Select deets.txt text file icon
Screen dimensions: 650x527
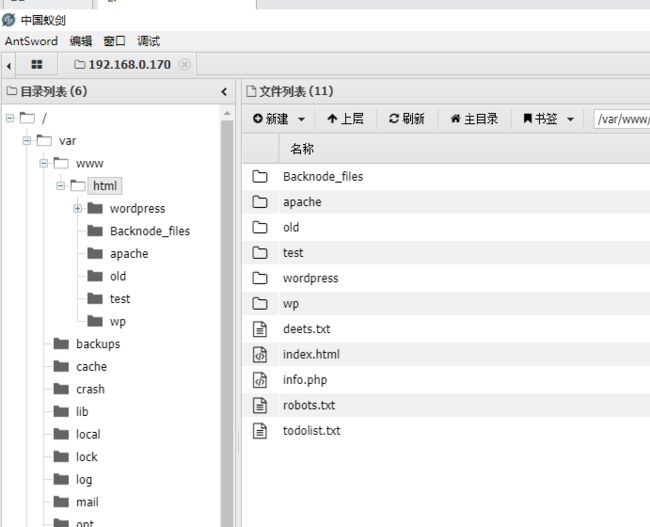pos(260,329)
